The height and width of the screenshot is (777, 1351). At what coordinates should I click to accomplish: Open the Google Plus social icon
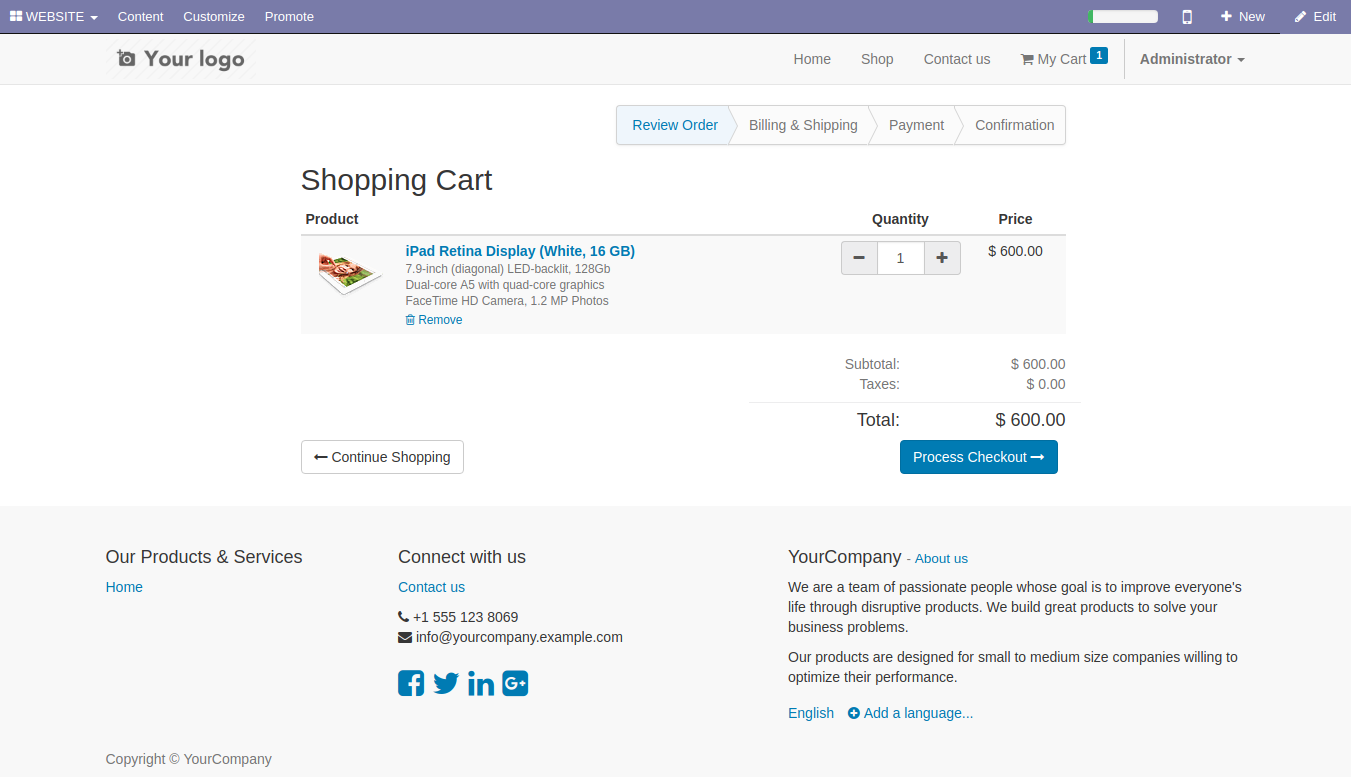(x=515, y=683)
